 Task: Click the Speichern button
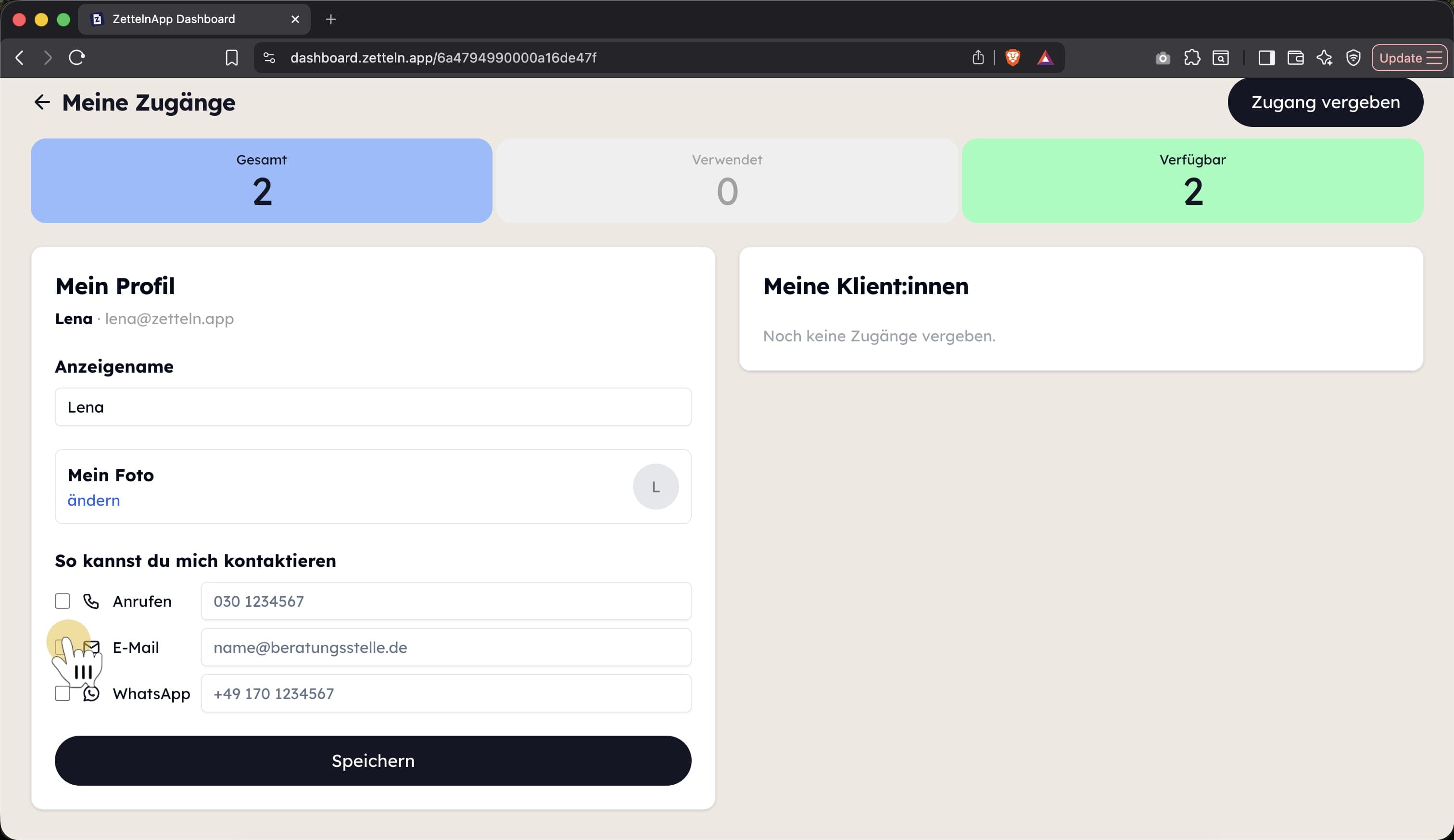[373, 760]
